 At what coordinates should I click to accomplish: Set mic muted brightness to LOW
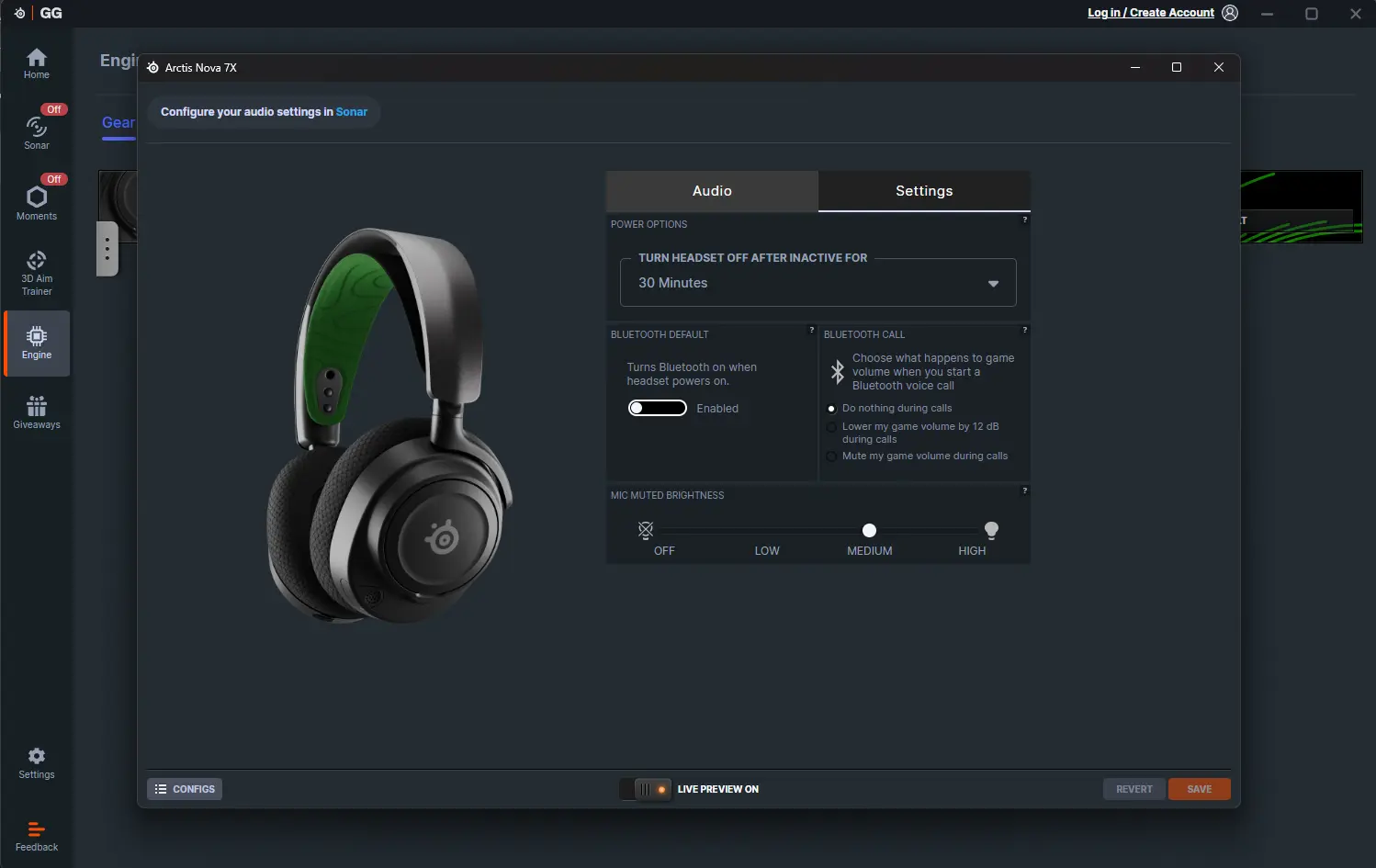767,551
